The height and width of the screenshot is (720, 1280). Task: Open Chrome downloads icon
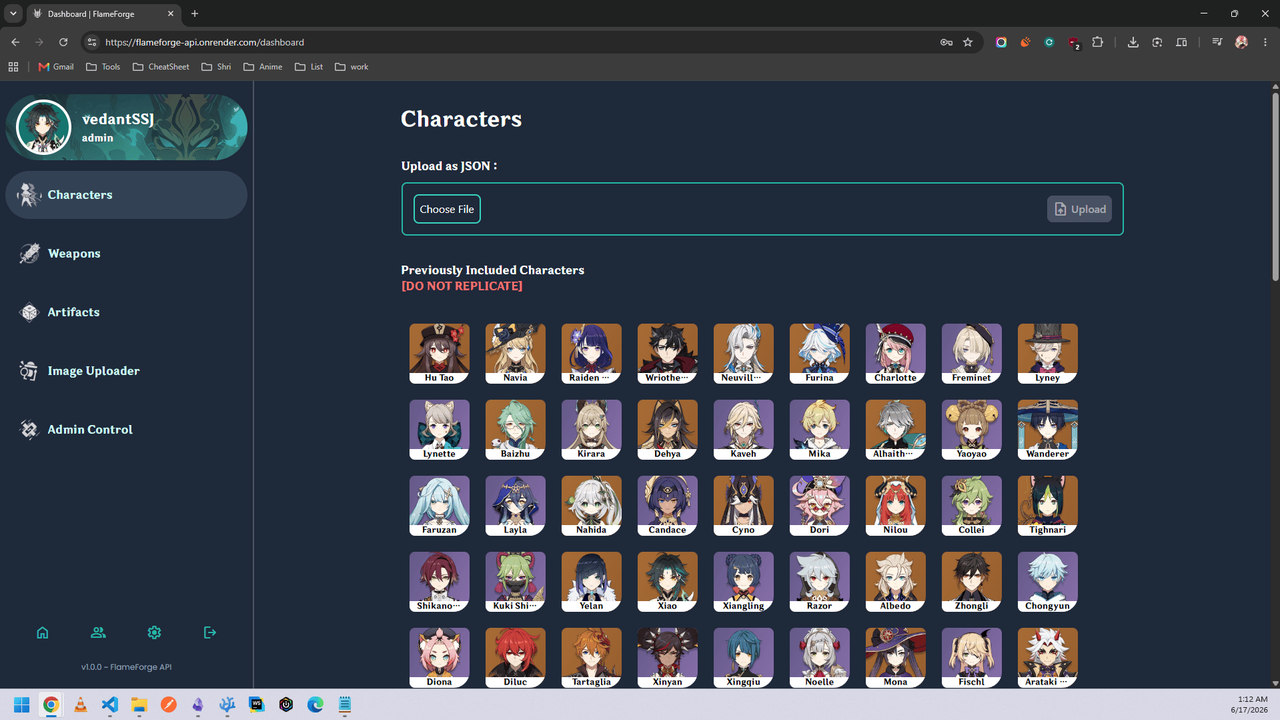click(x=1133, y=42)
